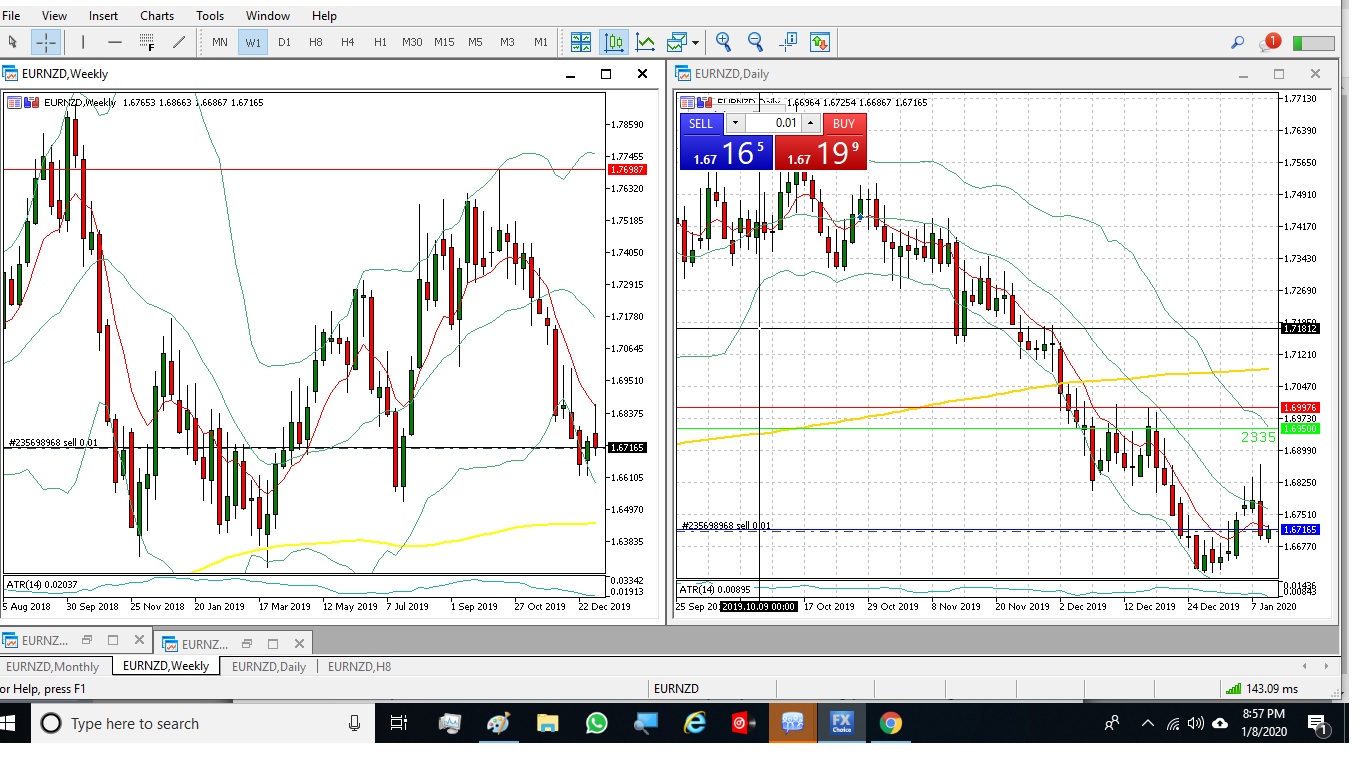The width and height of the screenshot is (1366, 768).
Task: Open WhatsApp from the taskbar
Action: 596,723
